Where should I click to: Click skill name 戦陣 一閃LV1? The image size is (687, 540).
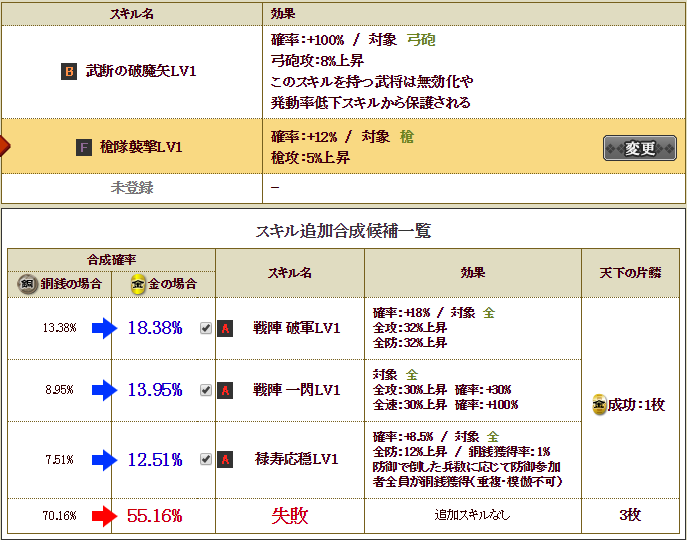point(297,390)
